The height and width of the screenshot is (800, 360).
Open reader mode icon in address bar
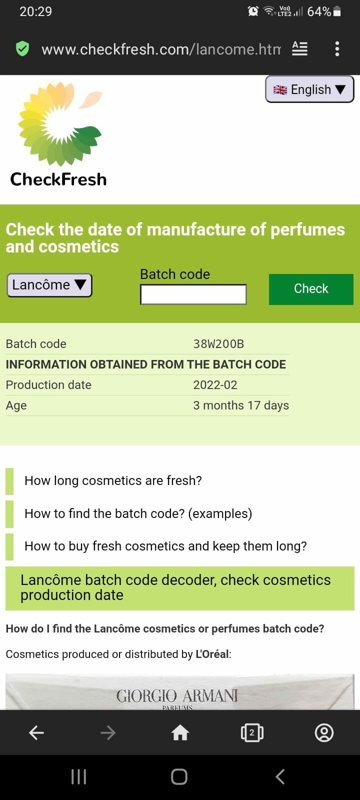point(299,49)
